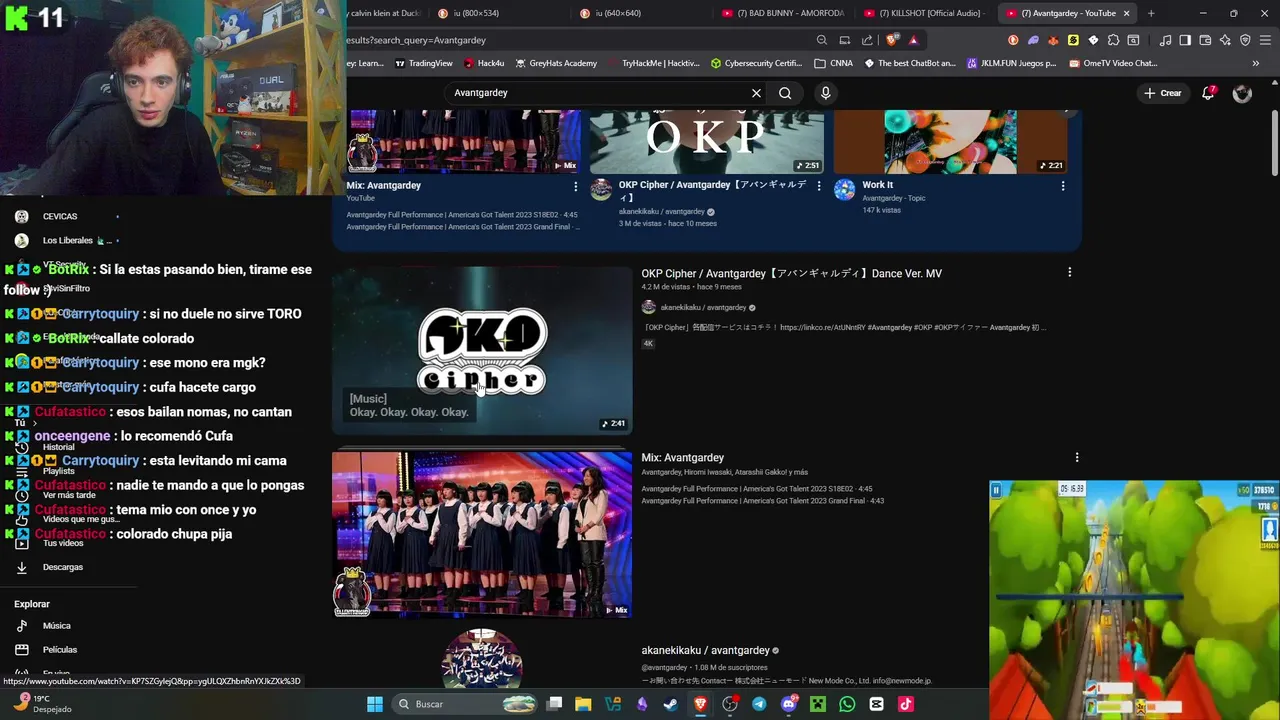Open options for OKP Cipher Dance Ver. MV

click(1069, 273)
